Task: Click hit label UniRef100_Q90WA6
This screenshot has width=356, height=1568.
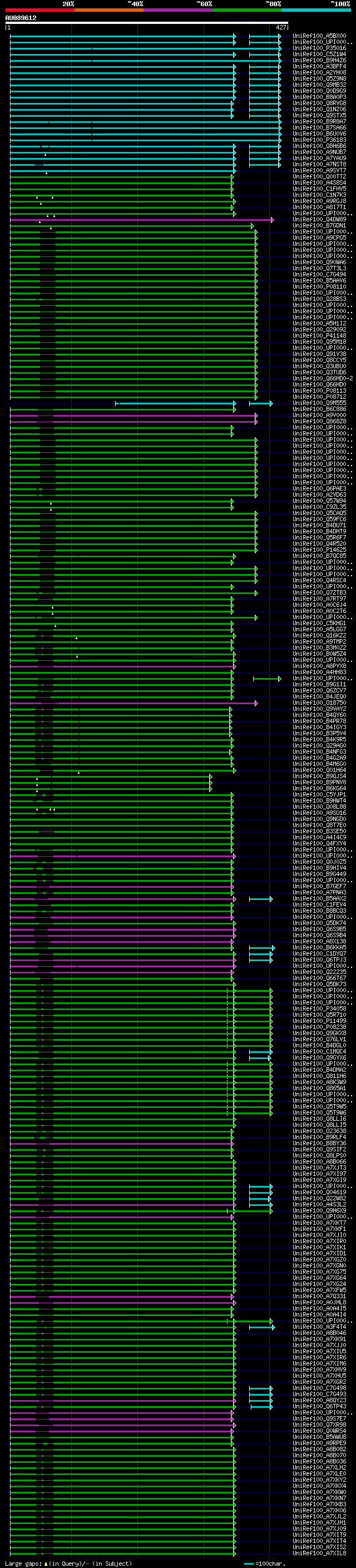Action: coord(319,263)
